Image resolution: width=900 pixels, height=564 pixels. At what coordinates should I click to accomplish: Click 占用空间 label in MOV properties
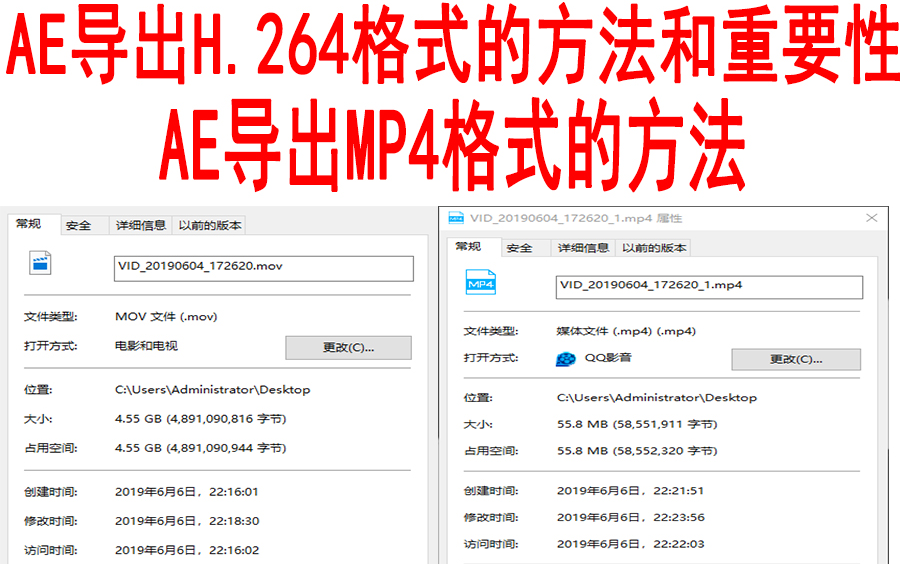(x=51, y=448)
